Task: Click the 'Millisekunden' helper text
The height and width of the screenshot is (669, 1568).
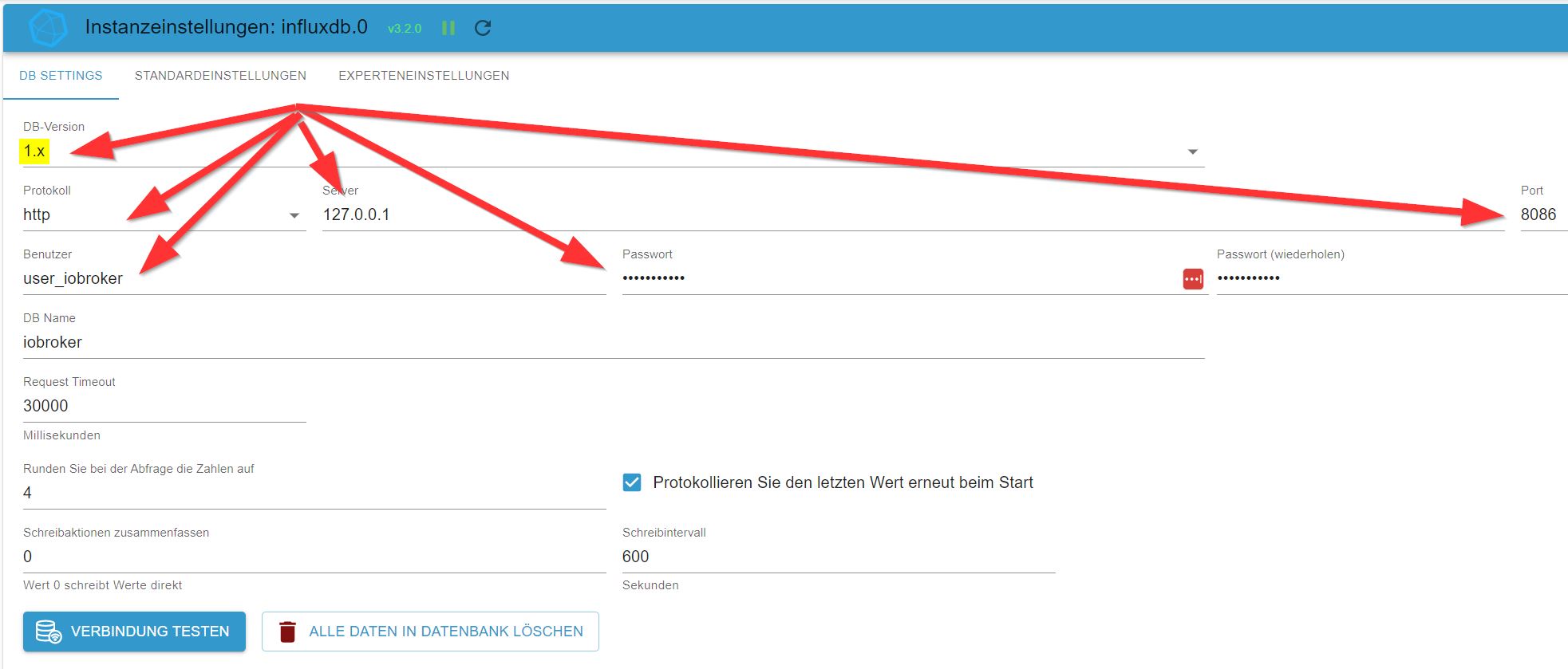Action: [x=61, y=435]
